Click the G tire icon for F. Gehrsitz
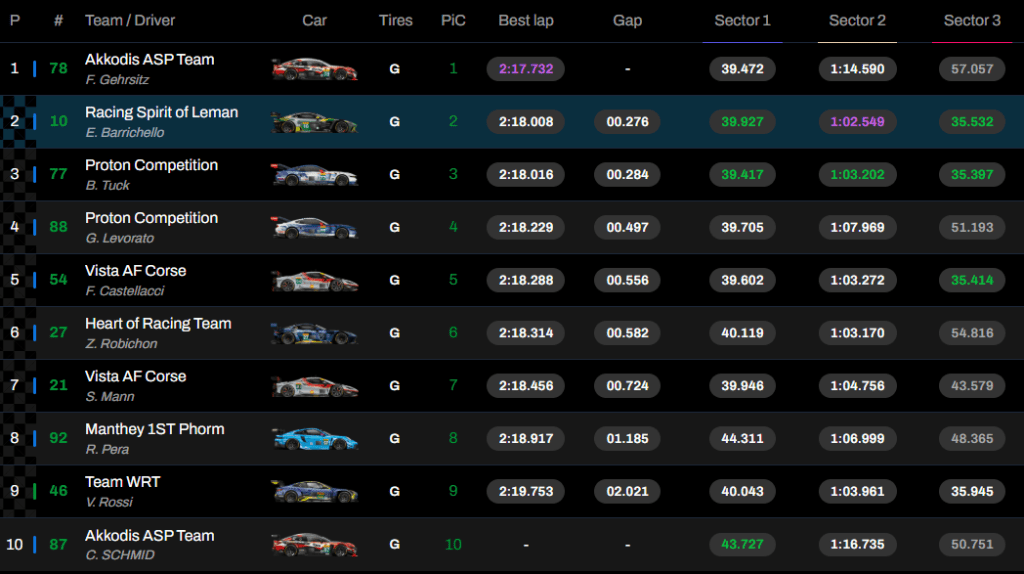Viewport: 1024px width, 574px height. pos(395,69)
